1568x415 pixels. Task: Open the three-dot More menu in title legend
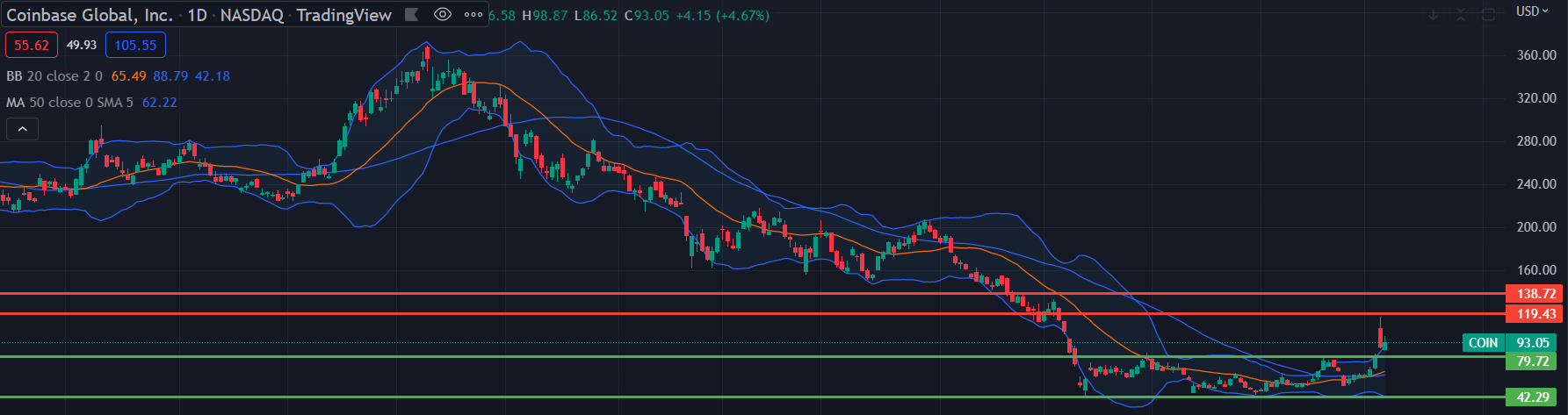click(x=473, y=15)
